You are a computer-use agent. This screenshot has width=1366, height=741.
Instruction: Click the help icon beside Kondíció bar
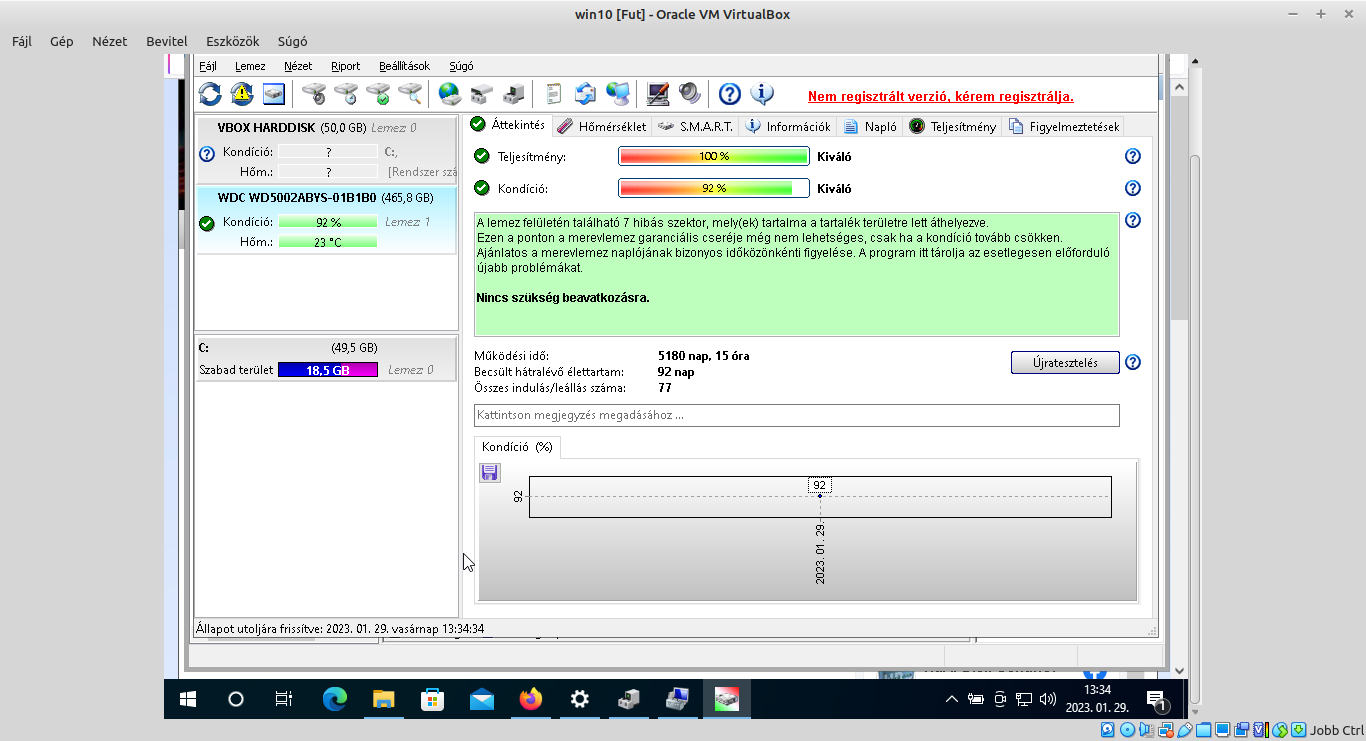pyautogui.click(x=1133, y=188)
